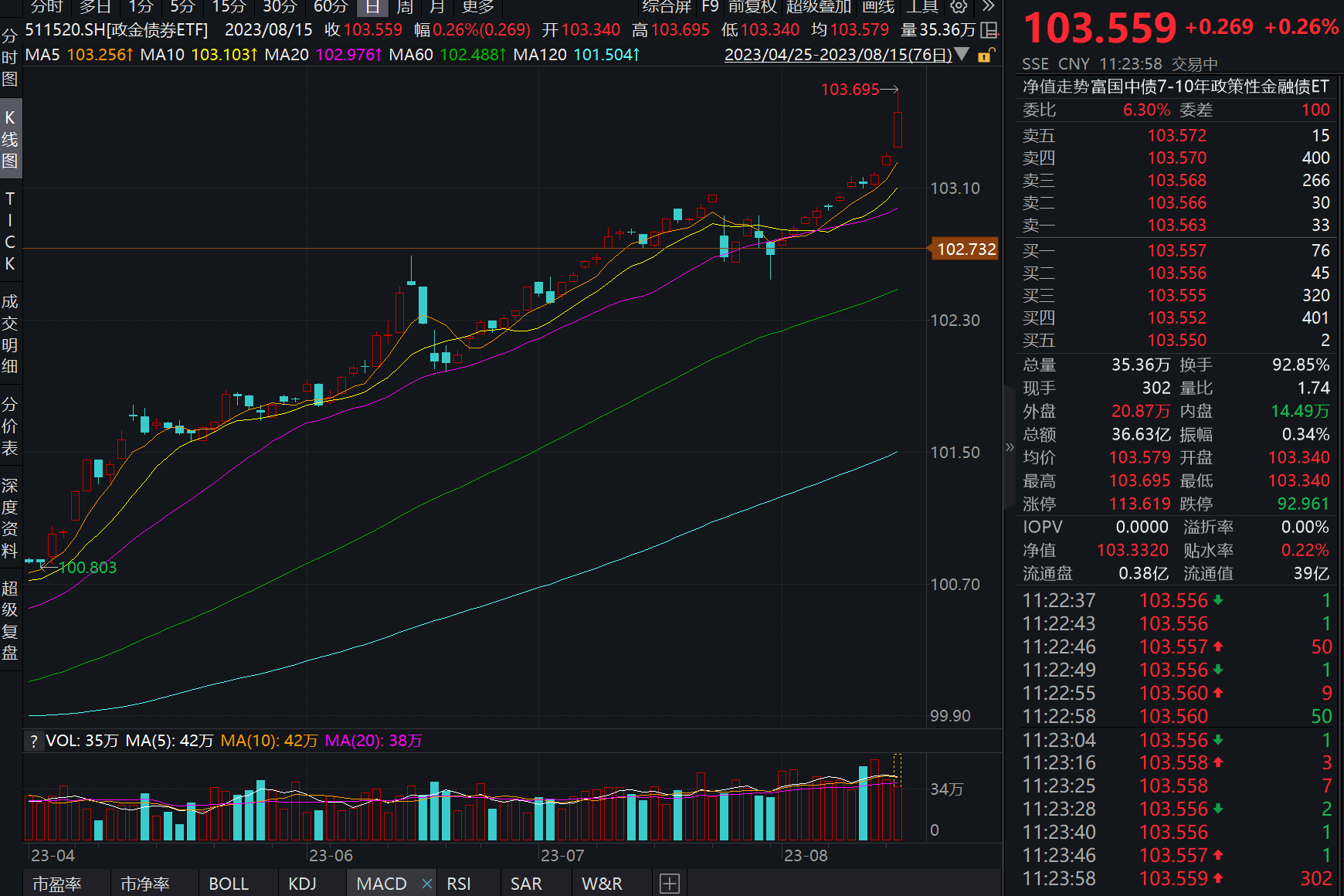This screenshot has height=896, width=1344.
Task: Click the VOL indicator help question mark
Action: tap(33, 742)
